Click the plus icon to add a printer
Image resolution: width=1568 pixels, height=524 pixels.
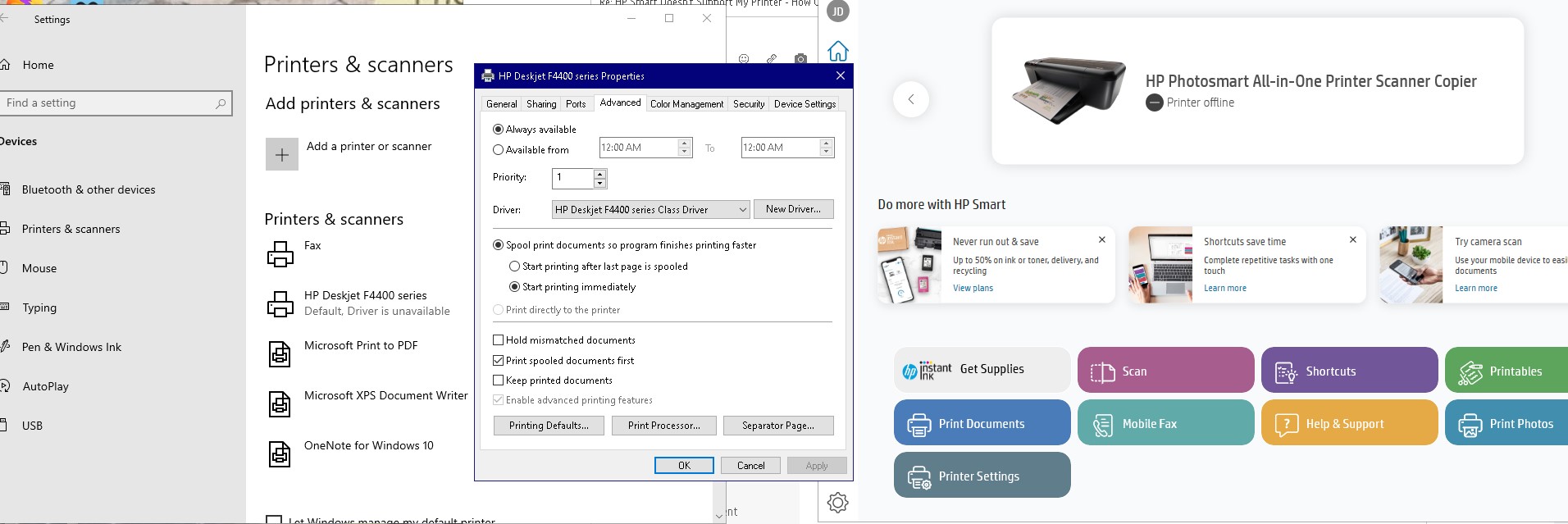[x=281, y=154]
